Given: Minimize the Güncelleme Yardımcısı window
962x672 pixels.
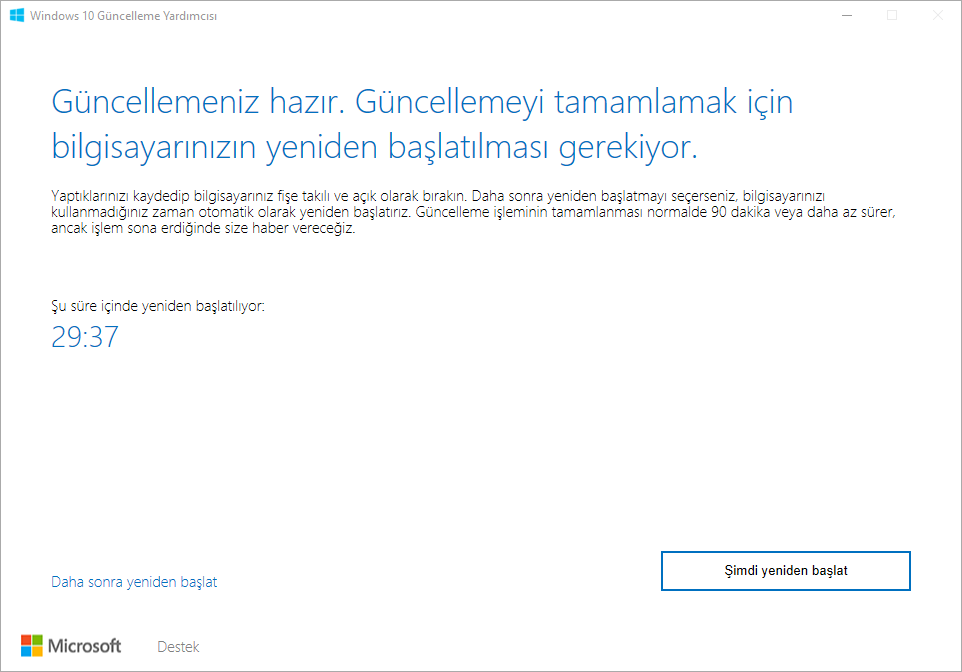Looking at the screenshot, I should click(x=847, y=15).
